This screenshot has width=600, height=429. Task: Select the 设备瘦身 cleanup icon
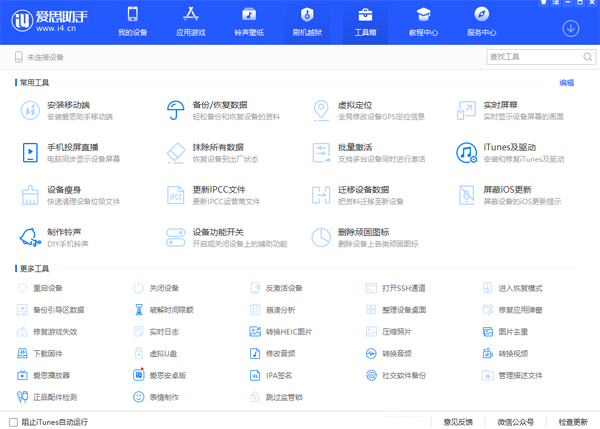click(29, 194)
